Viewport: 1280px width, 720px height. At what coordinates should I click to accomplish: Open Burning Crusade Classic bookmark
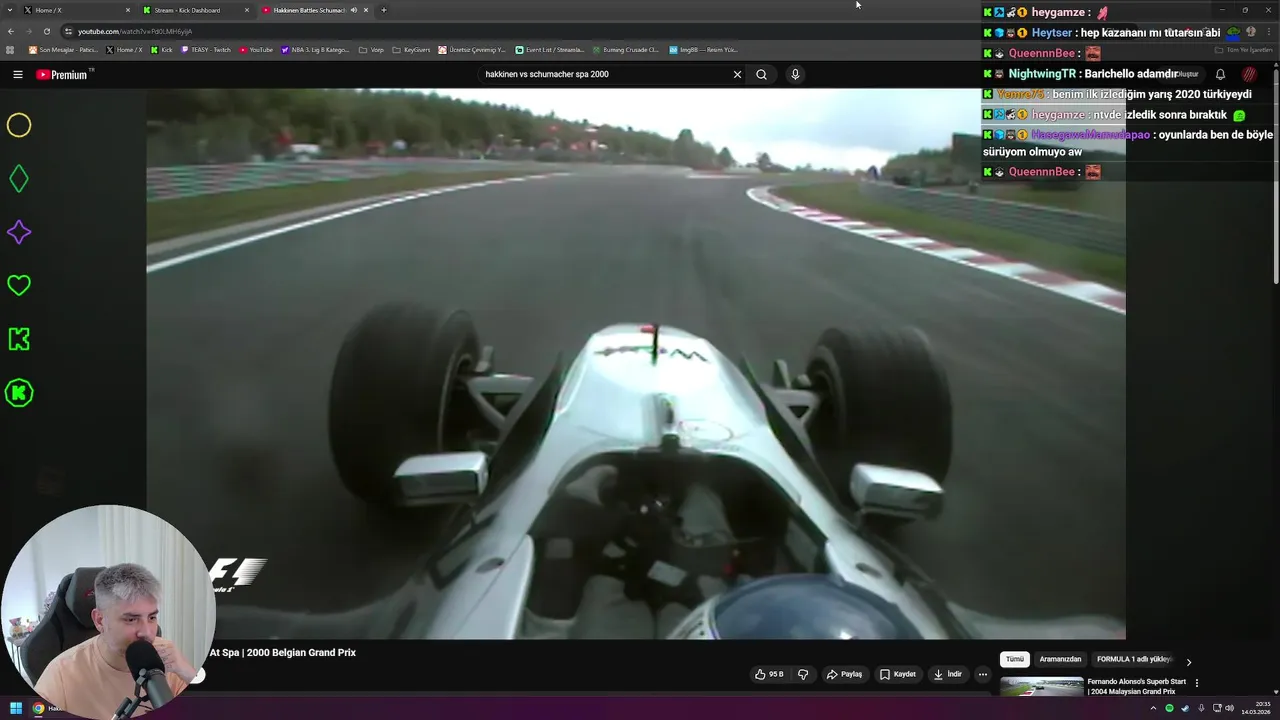(626, 49)
